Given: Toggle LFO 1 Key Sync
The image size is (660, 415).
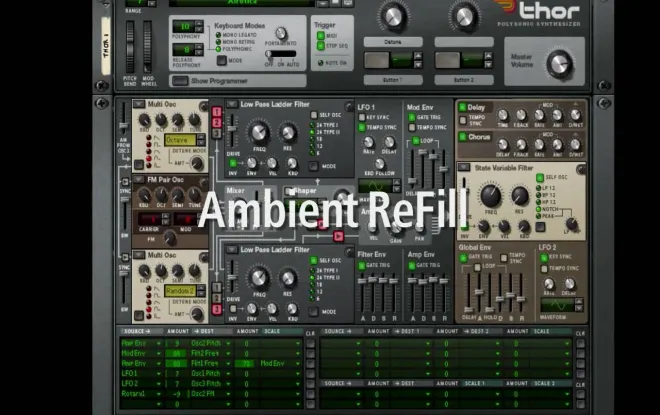Looking at the screenshot, I should [x=362, y=117].
